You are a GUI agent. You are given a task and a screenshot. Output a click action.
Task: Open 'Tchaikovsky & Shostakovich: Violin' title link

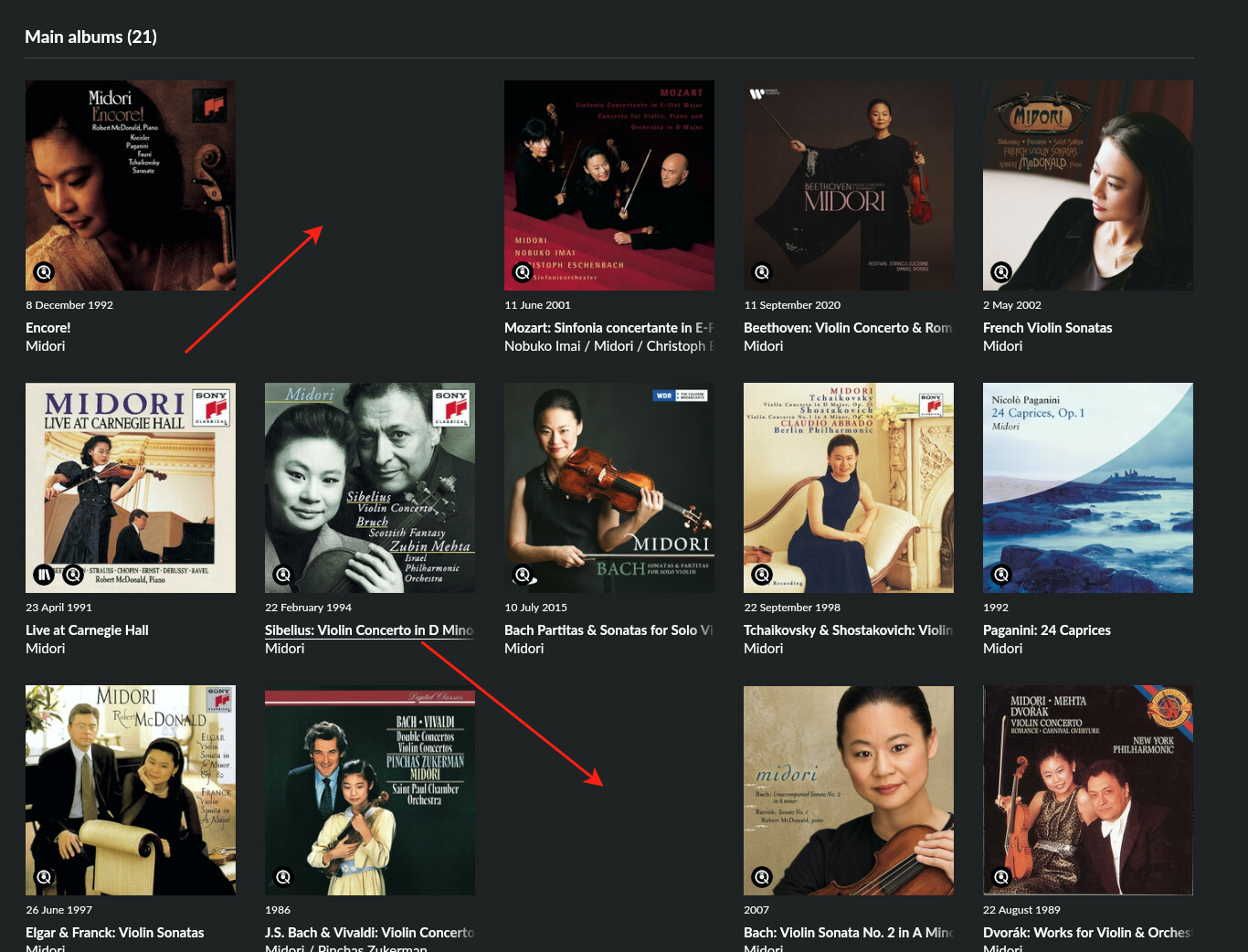point(848,630)
